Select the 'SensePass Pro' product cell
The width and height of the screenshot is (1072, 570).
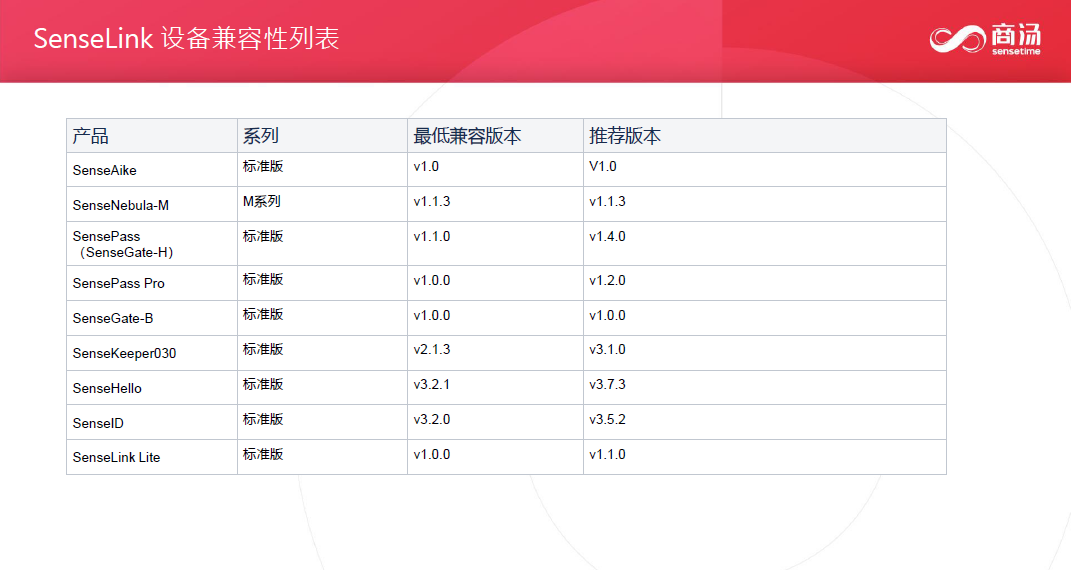point(152,283)
